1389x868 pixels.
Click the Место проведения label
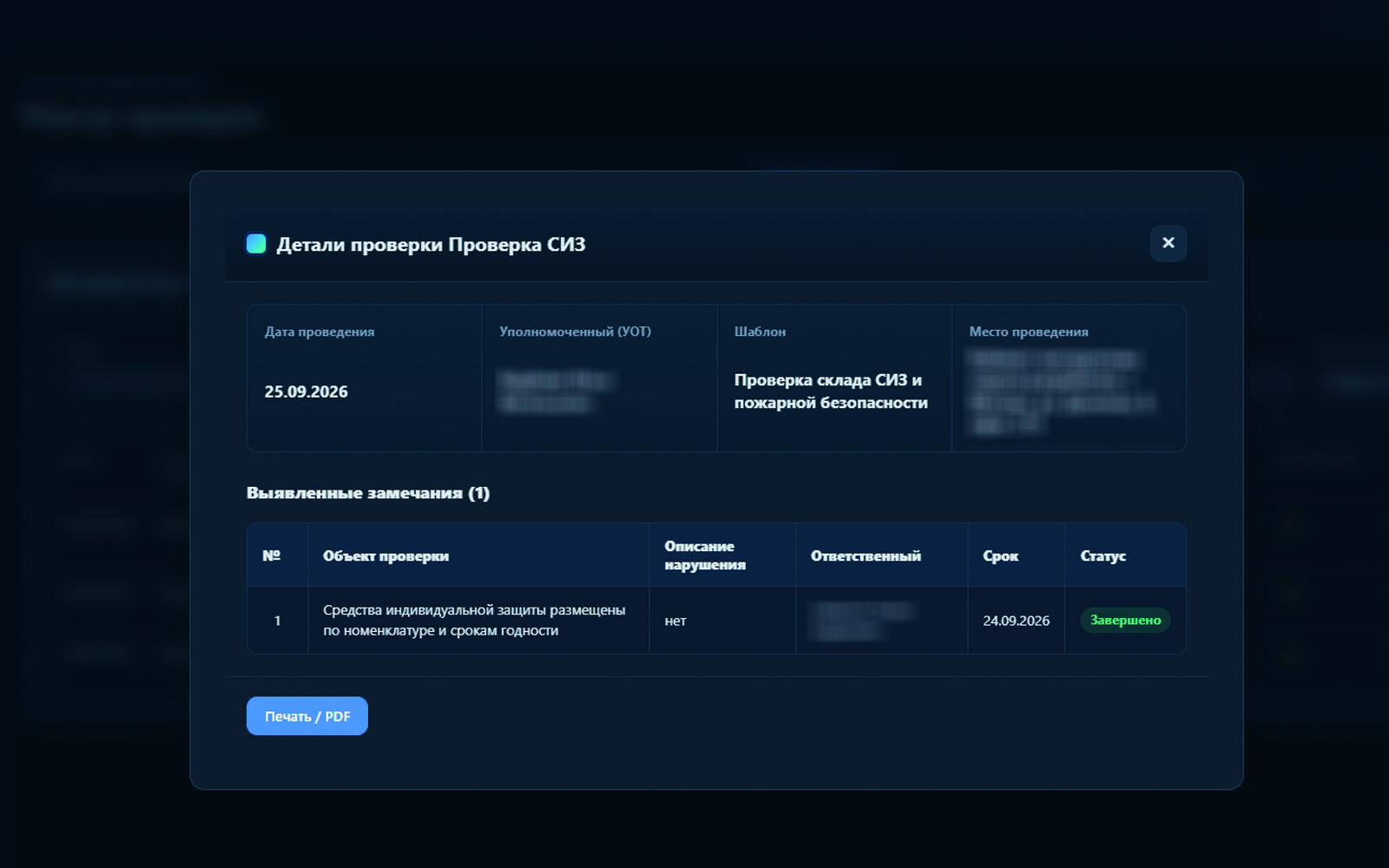[x=1029, y=332]
